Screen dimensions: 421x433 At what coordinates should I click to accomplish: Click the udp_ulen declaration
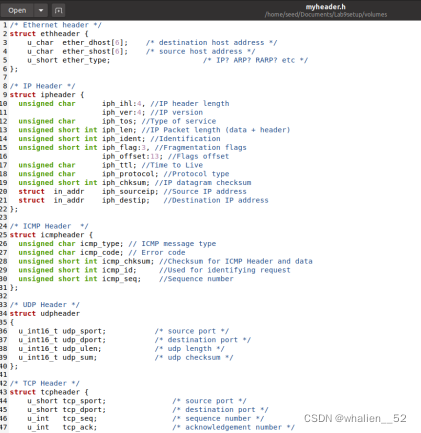point(60,348)
